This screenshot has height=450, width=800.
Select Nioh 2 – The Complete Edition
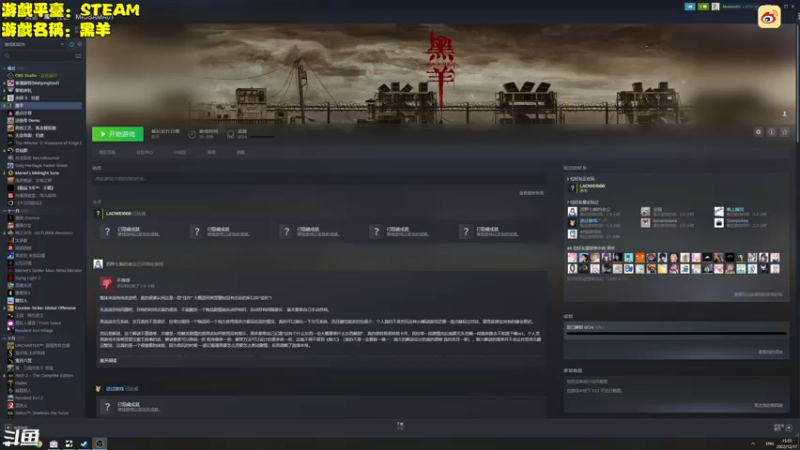coord(44,376)
